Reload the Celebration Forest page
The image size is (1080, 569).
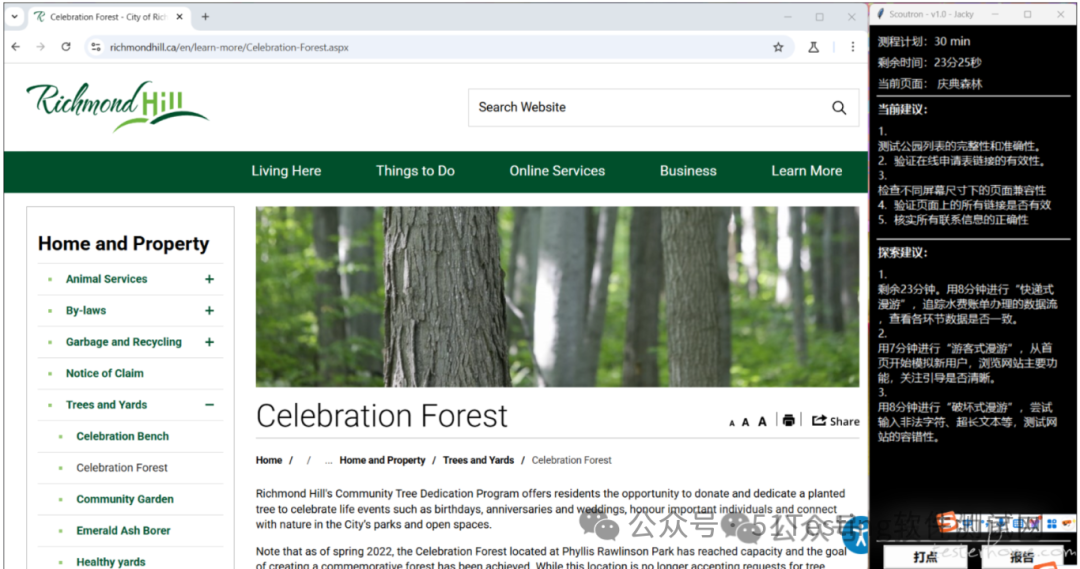click(x=66, y=47)
